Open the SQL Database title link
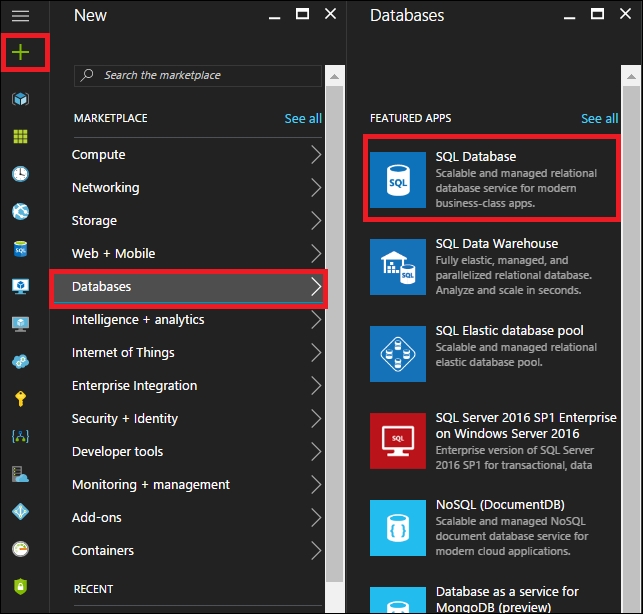This screenshot has width=643, height=614. [476, 156]
